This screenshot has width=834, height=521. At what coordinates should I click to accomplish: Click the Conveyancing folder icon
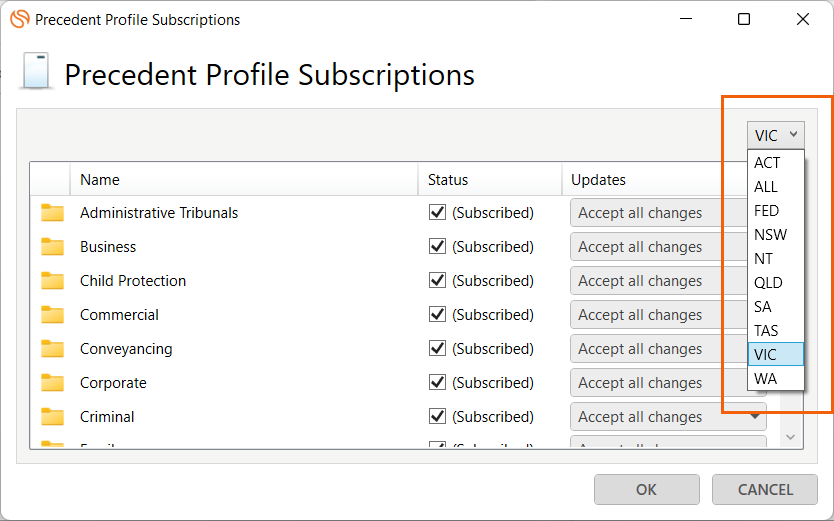52,349
